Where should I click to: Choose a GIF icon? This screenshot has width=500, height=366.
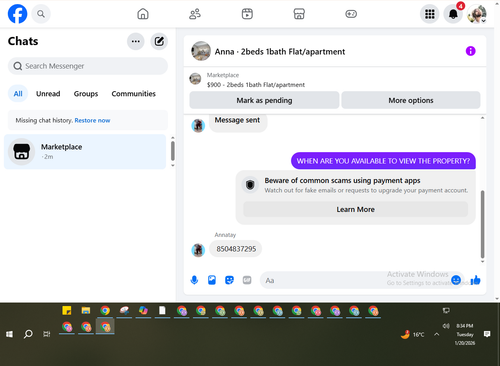(x=247, y=280)
